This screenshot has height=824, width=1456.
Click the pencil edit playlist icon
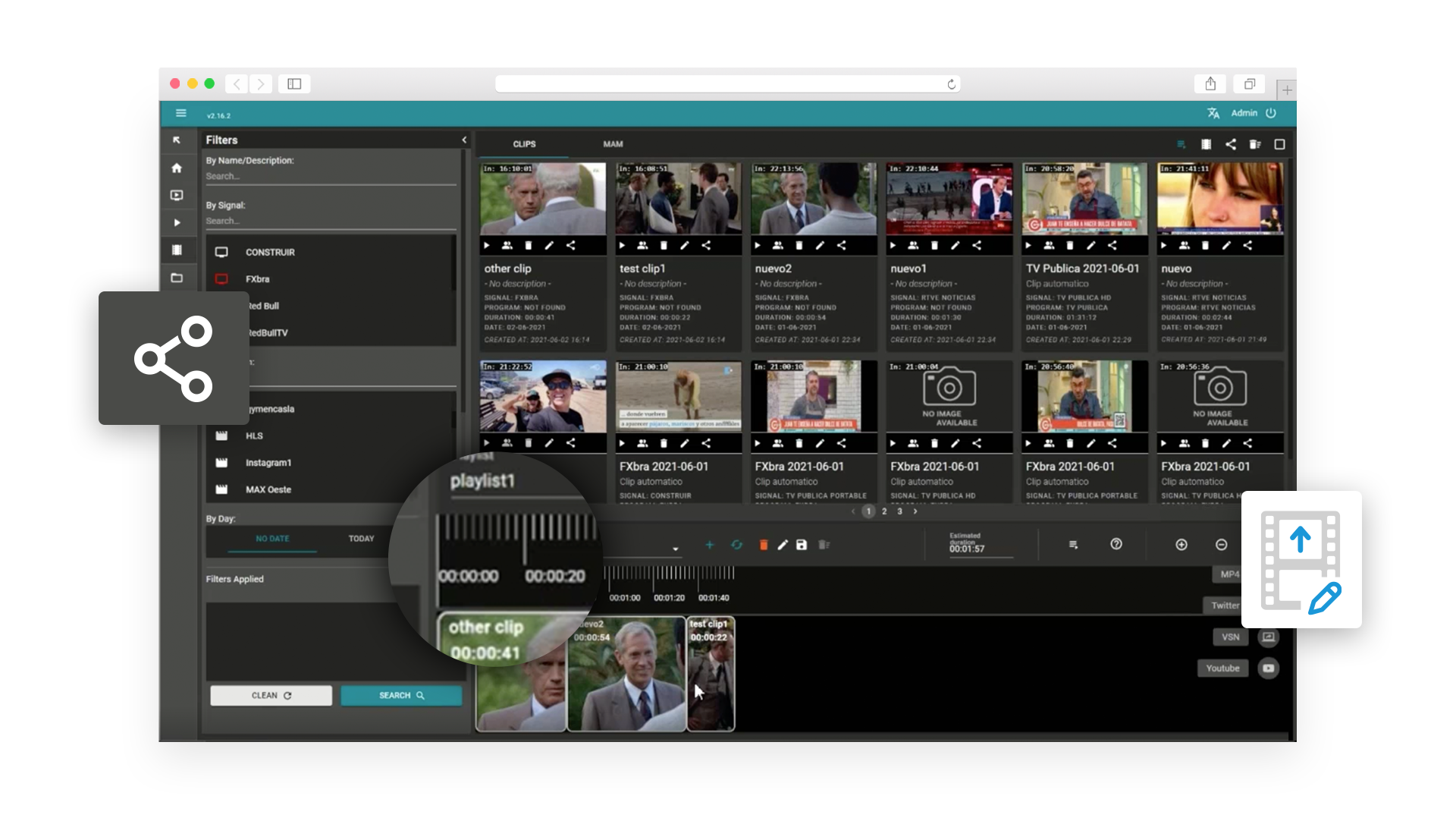(x=783, y=545)
